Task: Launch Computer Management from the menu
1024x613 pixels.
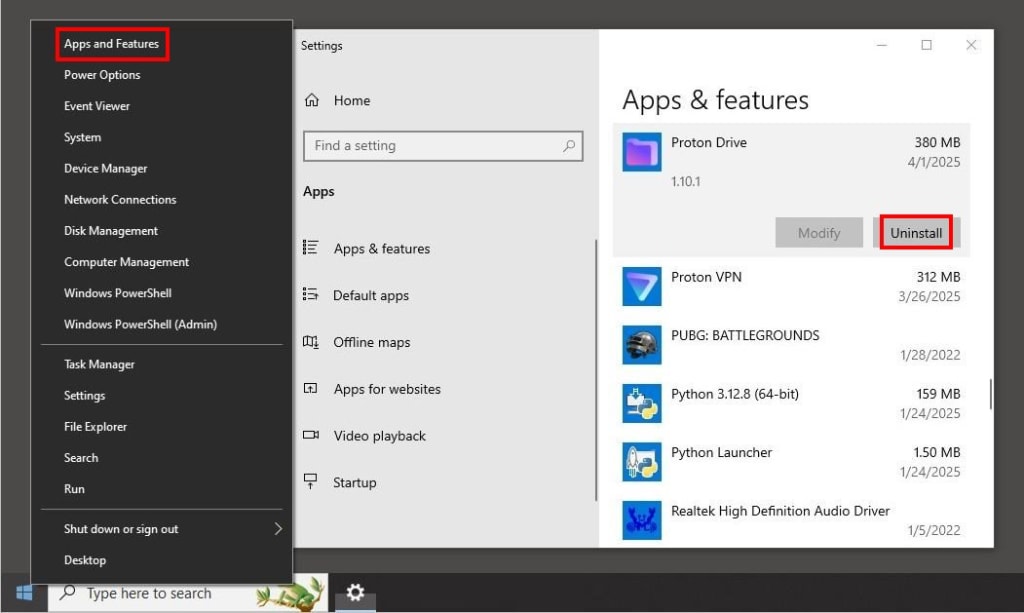Action: coord(126,262)
